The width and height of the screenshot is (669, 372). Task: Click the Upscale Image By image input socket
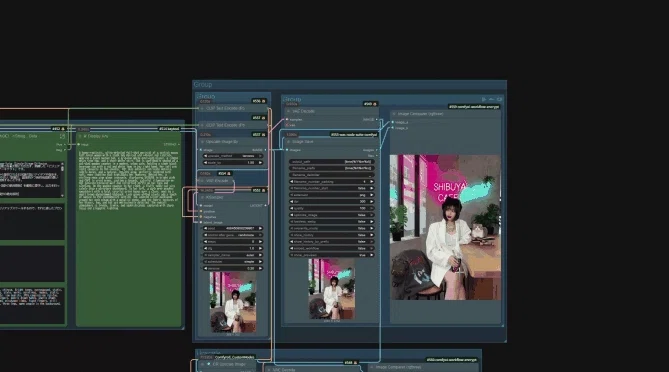[201, 150]
